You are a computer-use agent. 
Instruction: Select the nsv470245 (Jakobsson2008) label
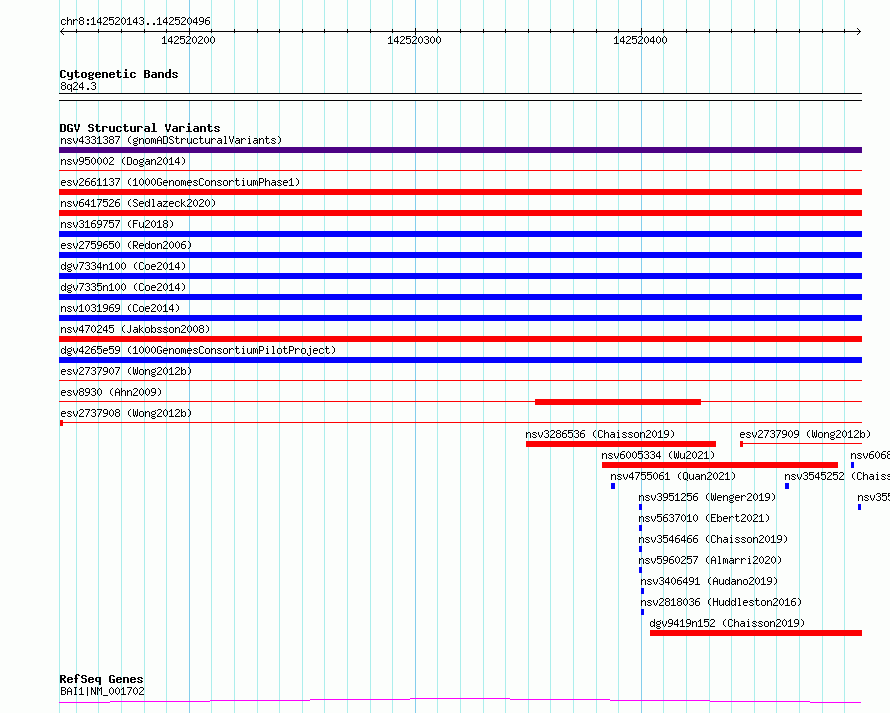(135, 329)
